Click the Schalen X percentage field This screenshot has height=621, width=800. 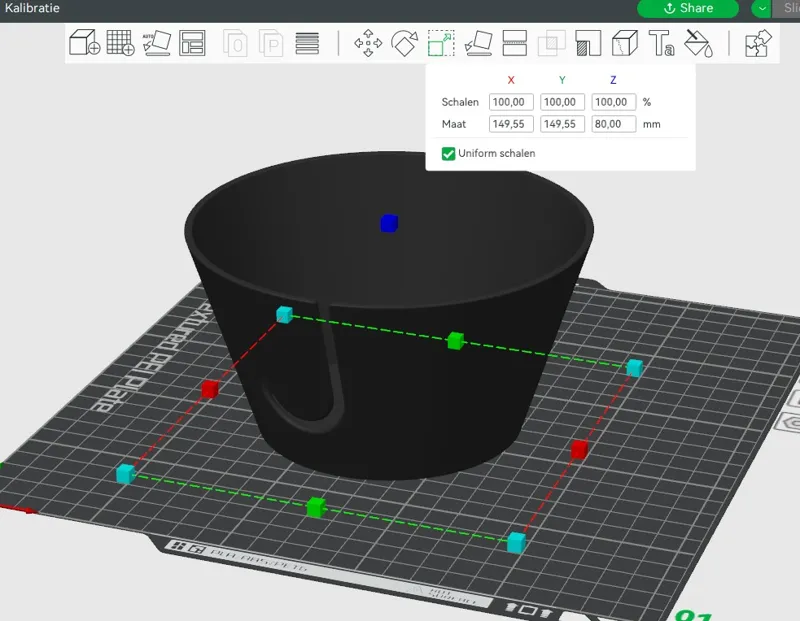511,102
